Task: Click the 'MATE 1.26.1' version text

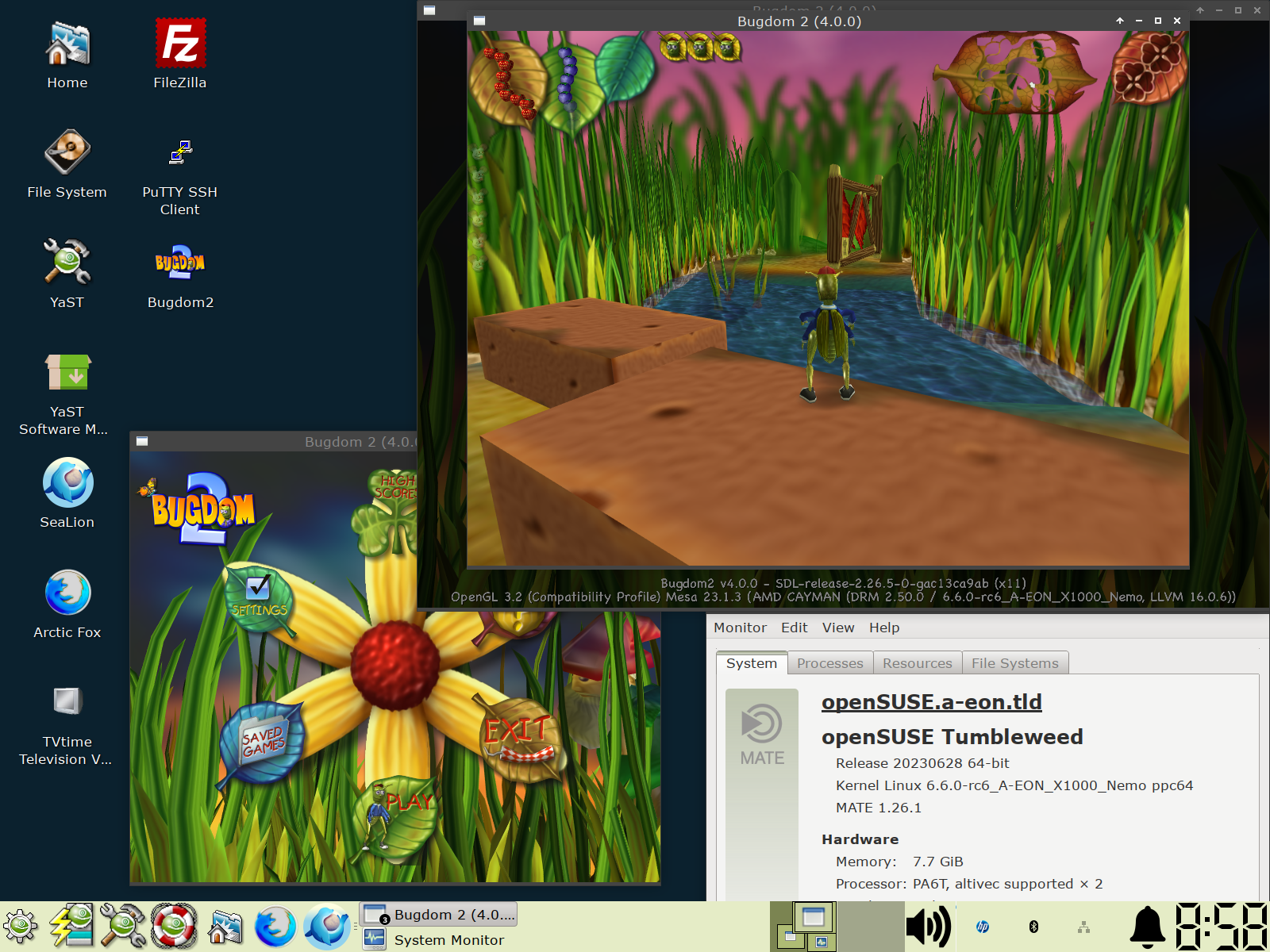Action: (x=879, y=808)
